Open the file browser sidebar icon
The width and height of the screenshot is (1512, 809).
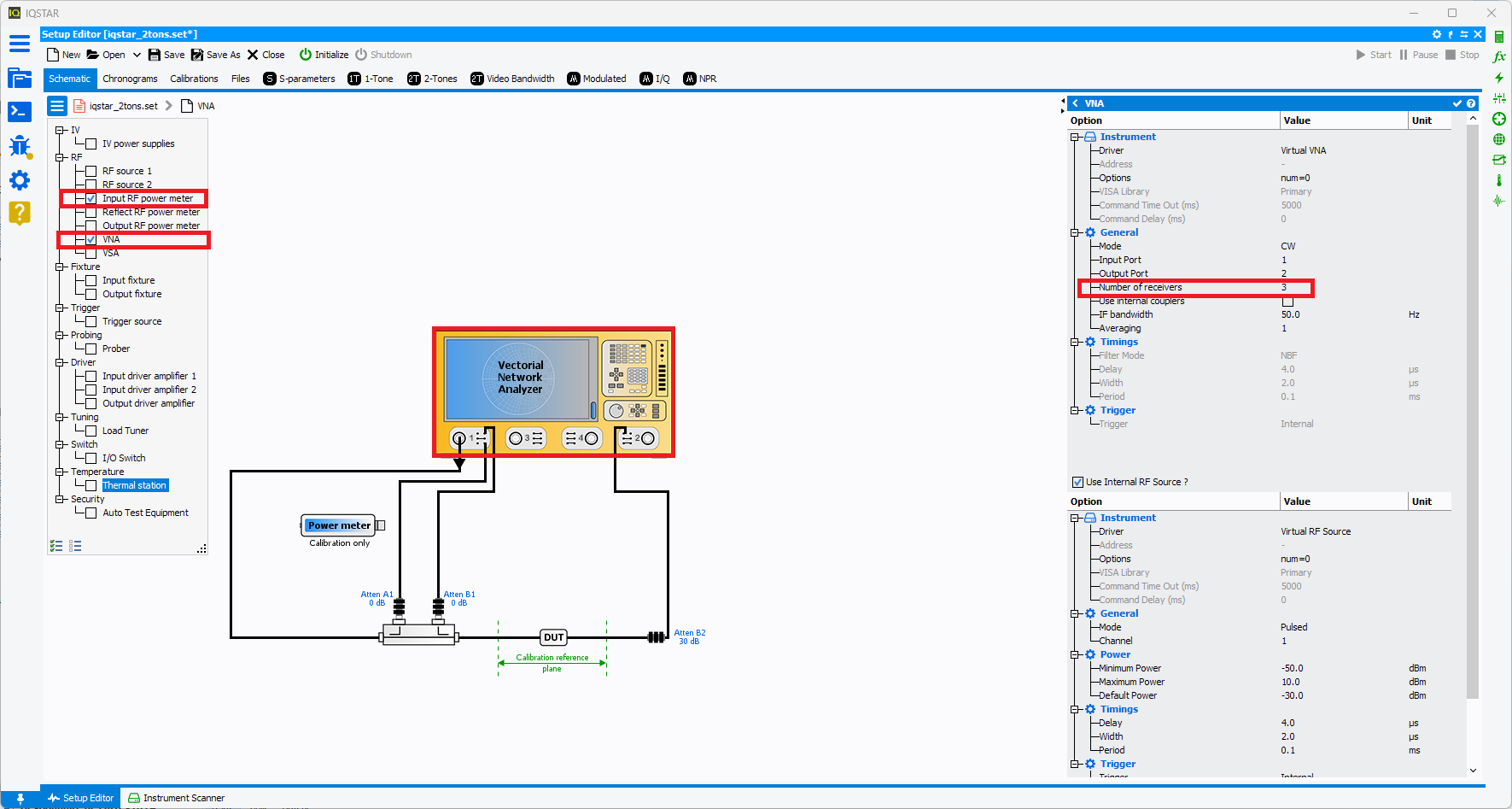click(x=19, y=78)
